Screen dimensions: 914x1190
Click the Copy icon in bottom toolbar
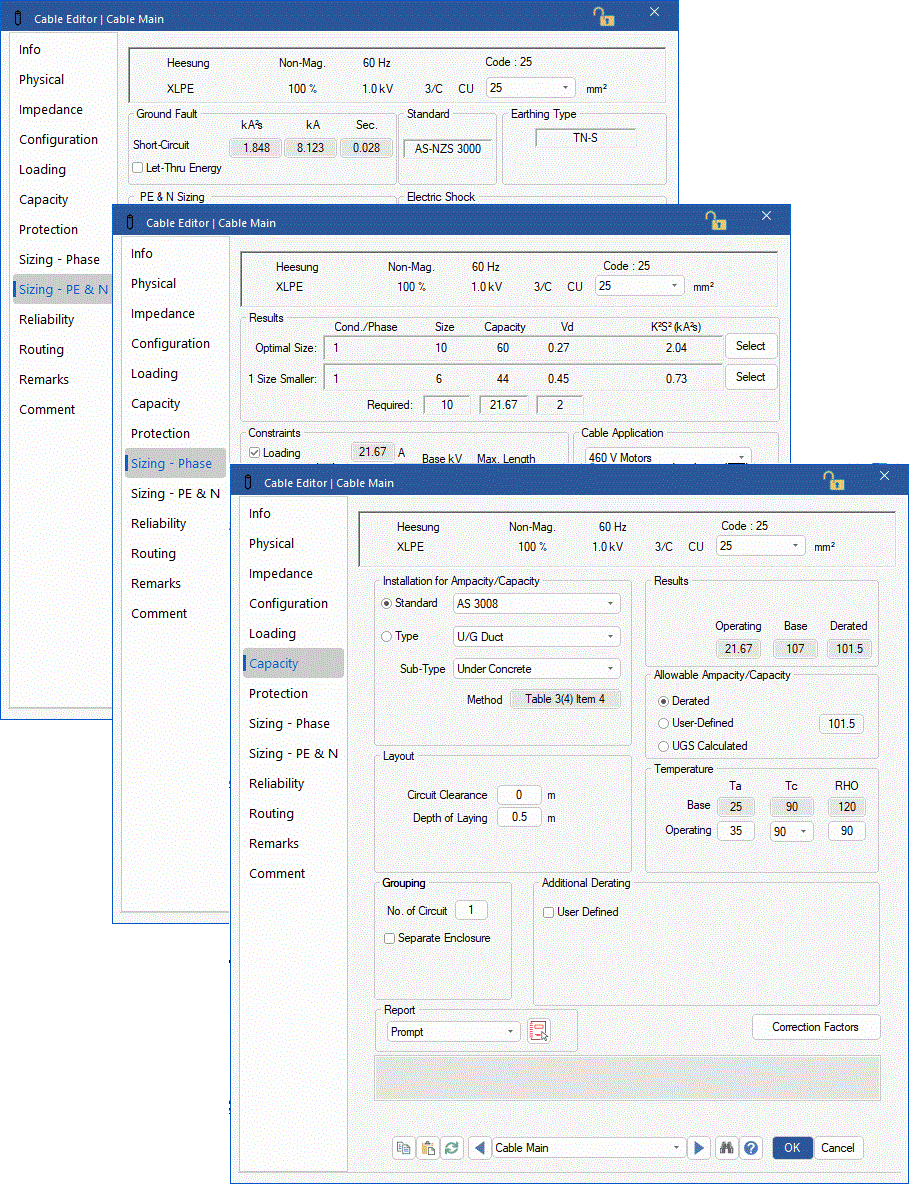(x=404, y=1148)
